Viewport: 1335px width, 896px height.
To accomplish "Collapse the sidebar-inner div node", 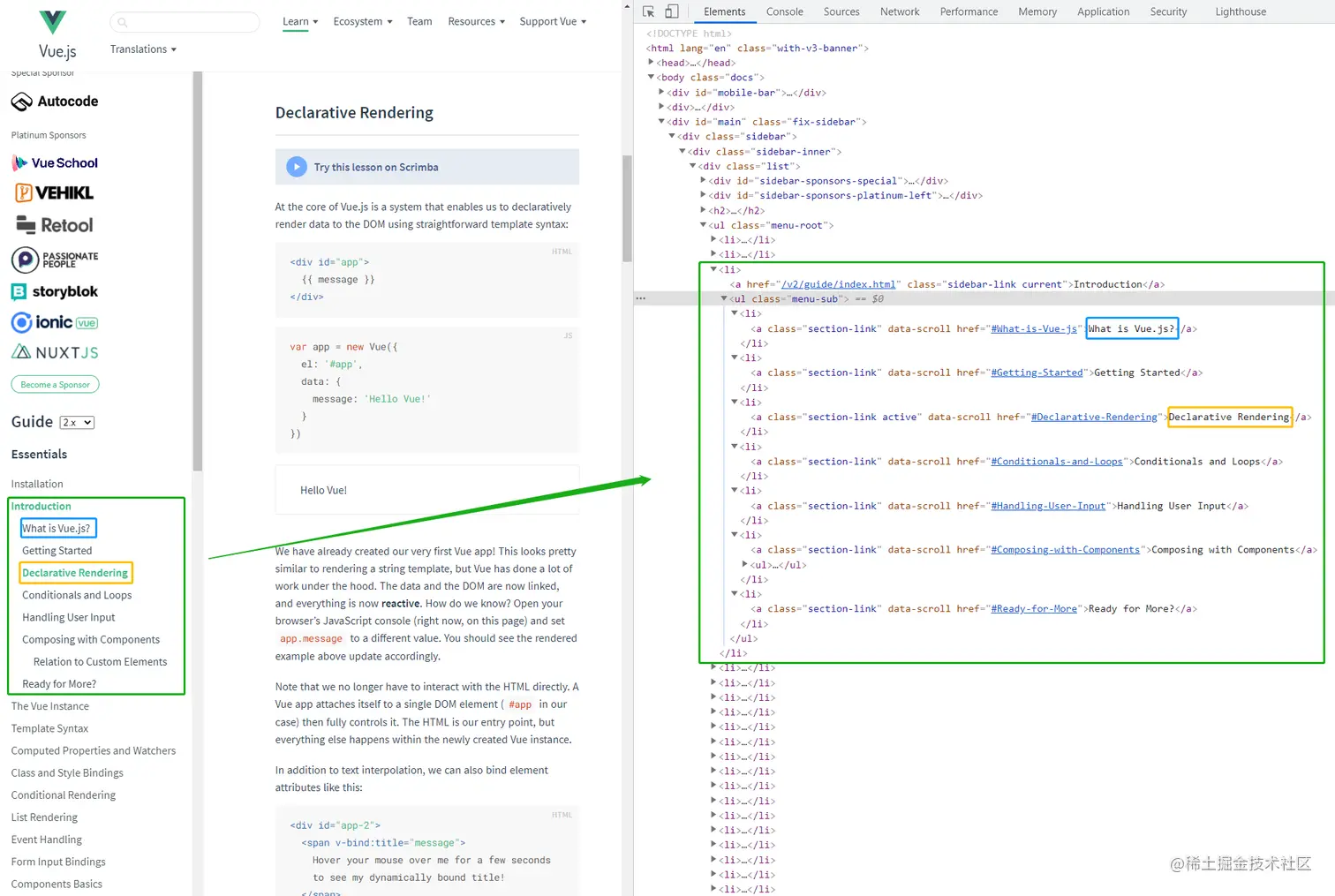I will [683, 151].
